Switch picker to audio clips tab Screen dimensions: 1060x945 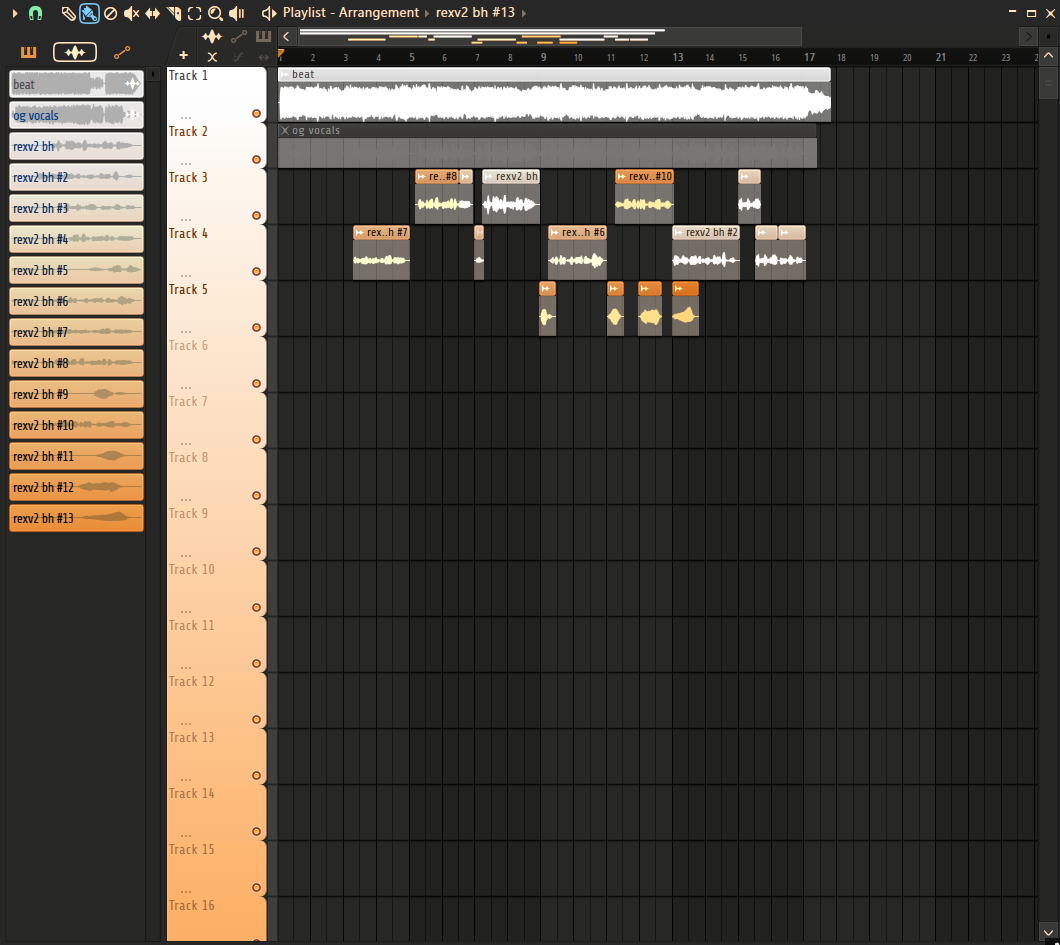(75, 52)
